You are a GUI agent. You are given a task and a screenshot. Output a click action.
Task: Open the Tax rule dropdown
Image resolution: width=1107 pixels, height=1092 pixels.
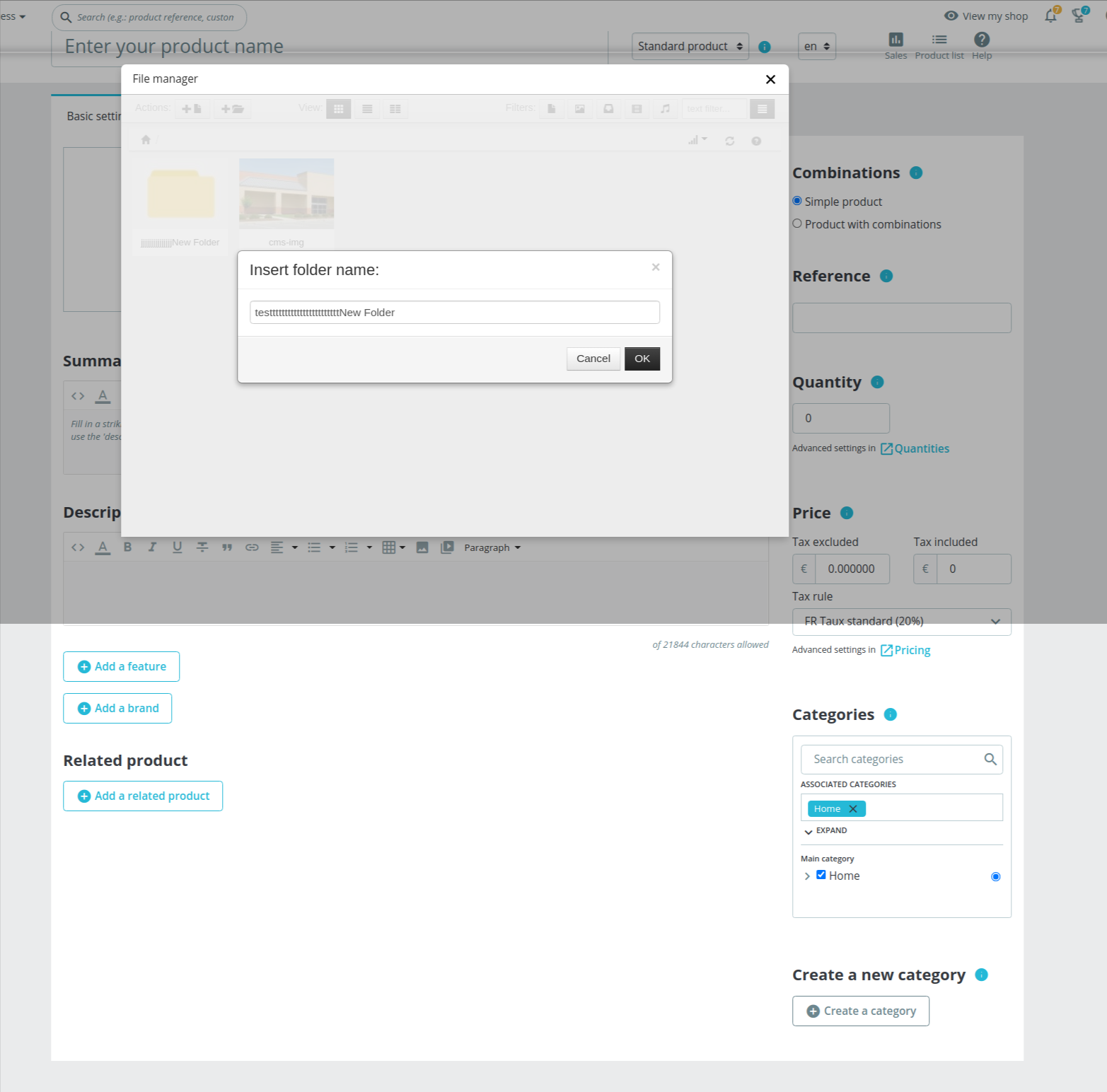pyautogui.click(x=901, y=621)
